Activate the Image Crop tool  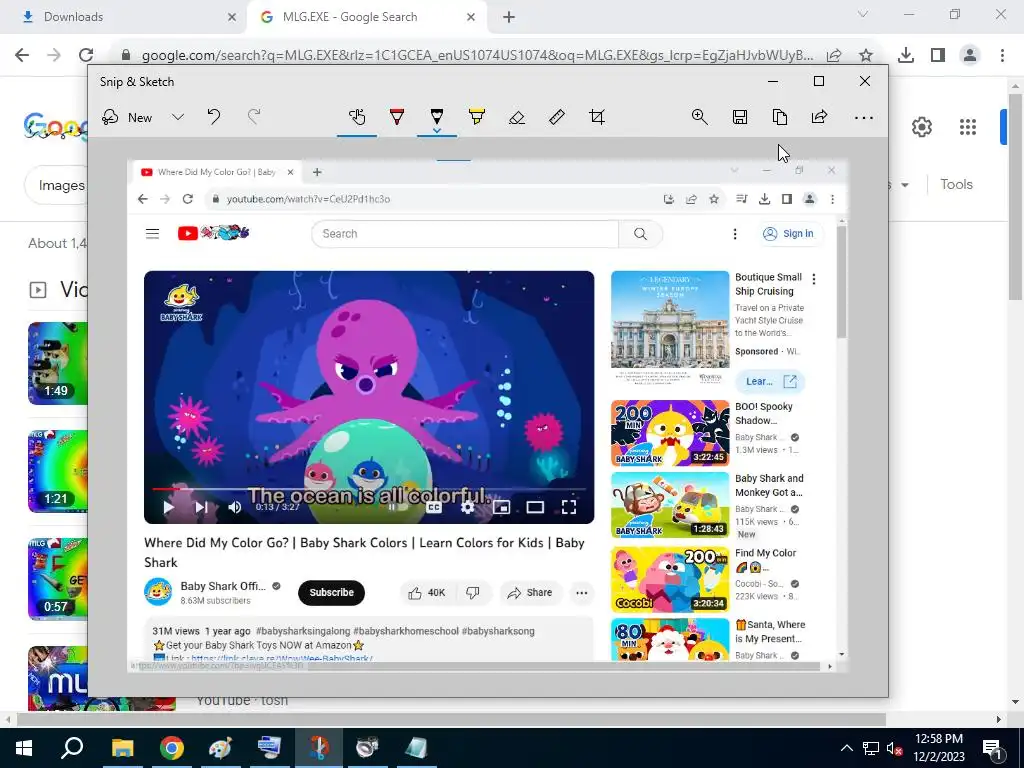(x=597, y=118)
